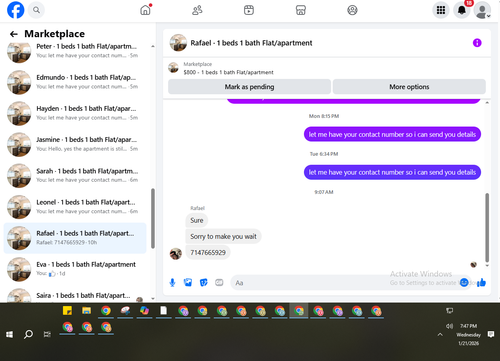Click Jasmine's listing thumbnail avatar

pyautogui.click(x=19, y=144)
